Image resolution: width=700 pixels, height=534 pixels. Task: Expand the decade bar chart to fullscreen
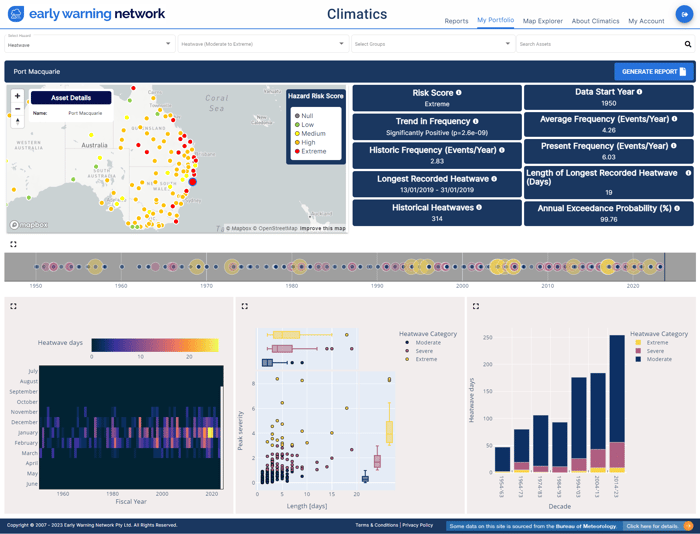pos(476,306)
